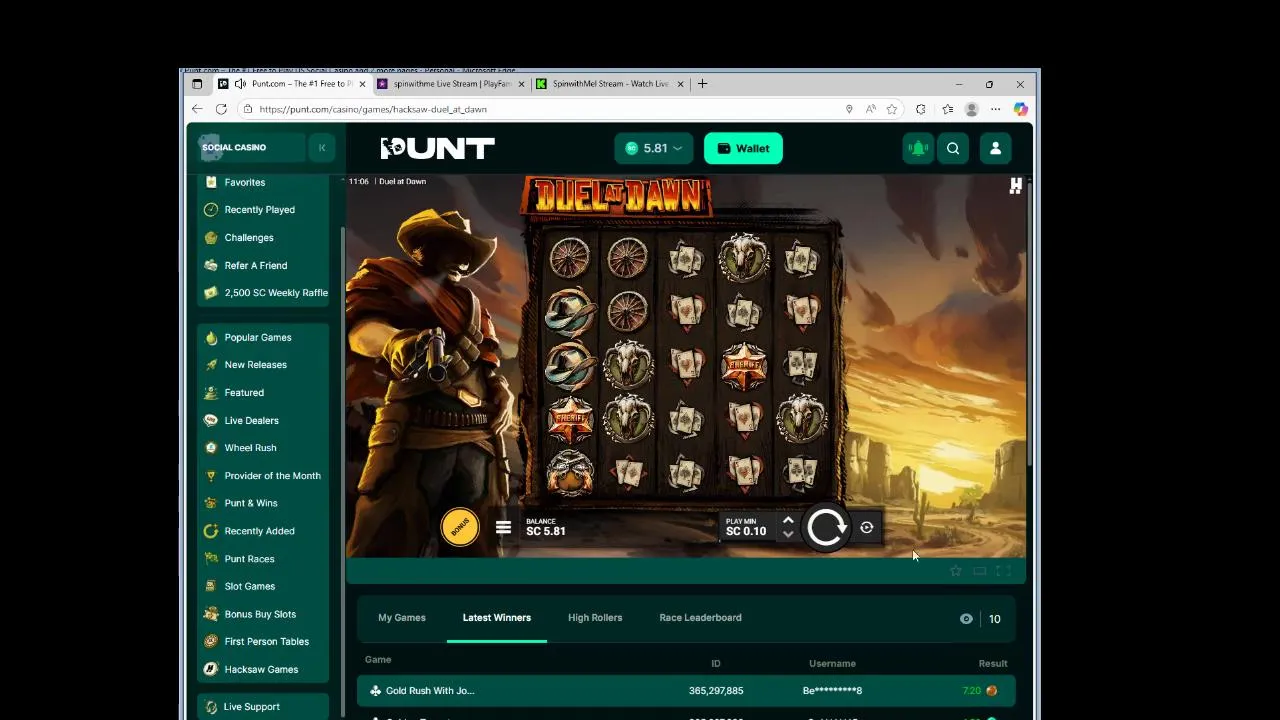Browse Popular Games

click(258, 338)
